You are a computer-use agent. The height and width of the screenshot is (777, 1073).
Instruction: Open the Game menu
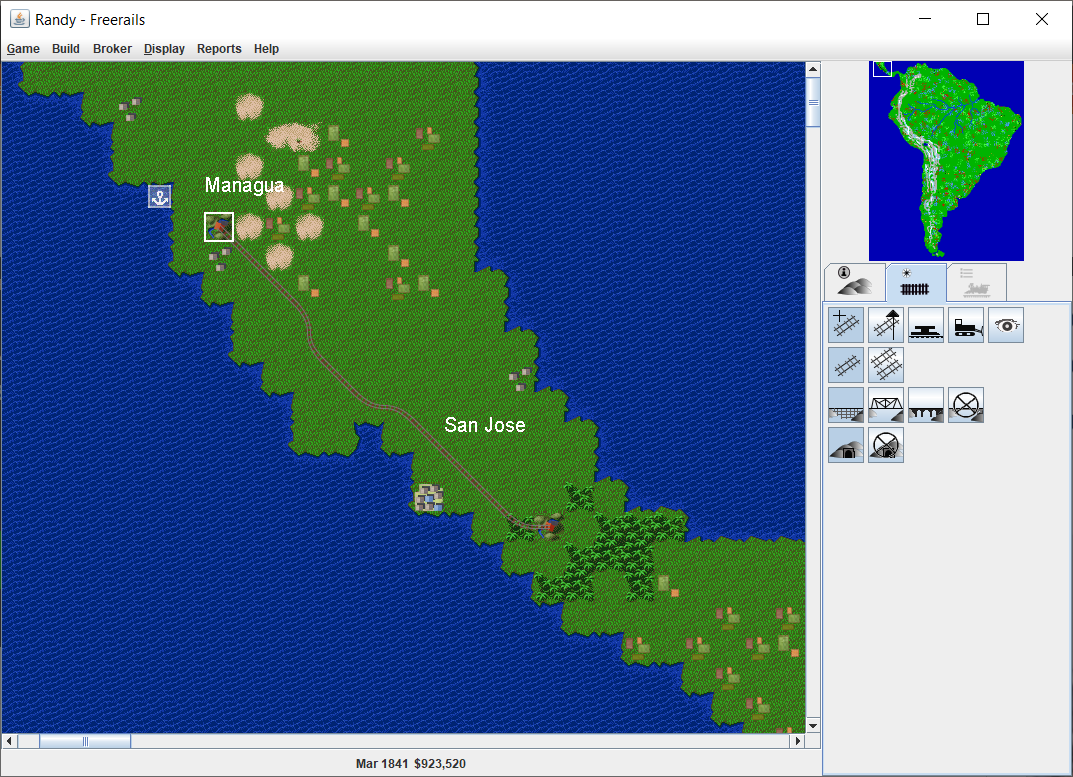[x=23, y=49]
